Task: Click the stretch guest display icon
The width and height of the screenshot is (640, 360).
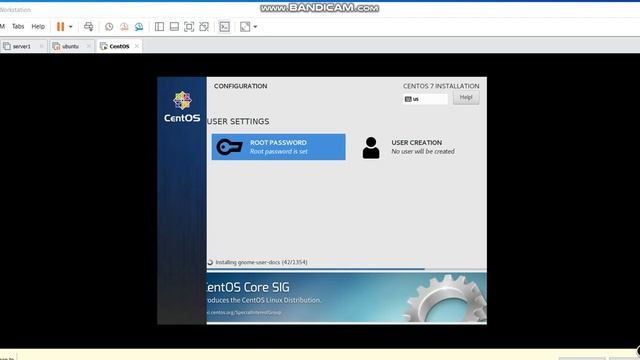Action: [245, 27]
